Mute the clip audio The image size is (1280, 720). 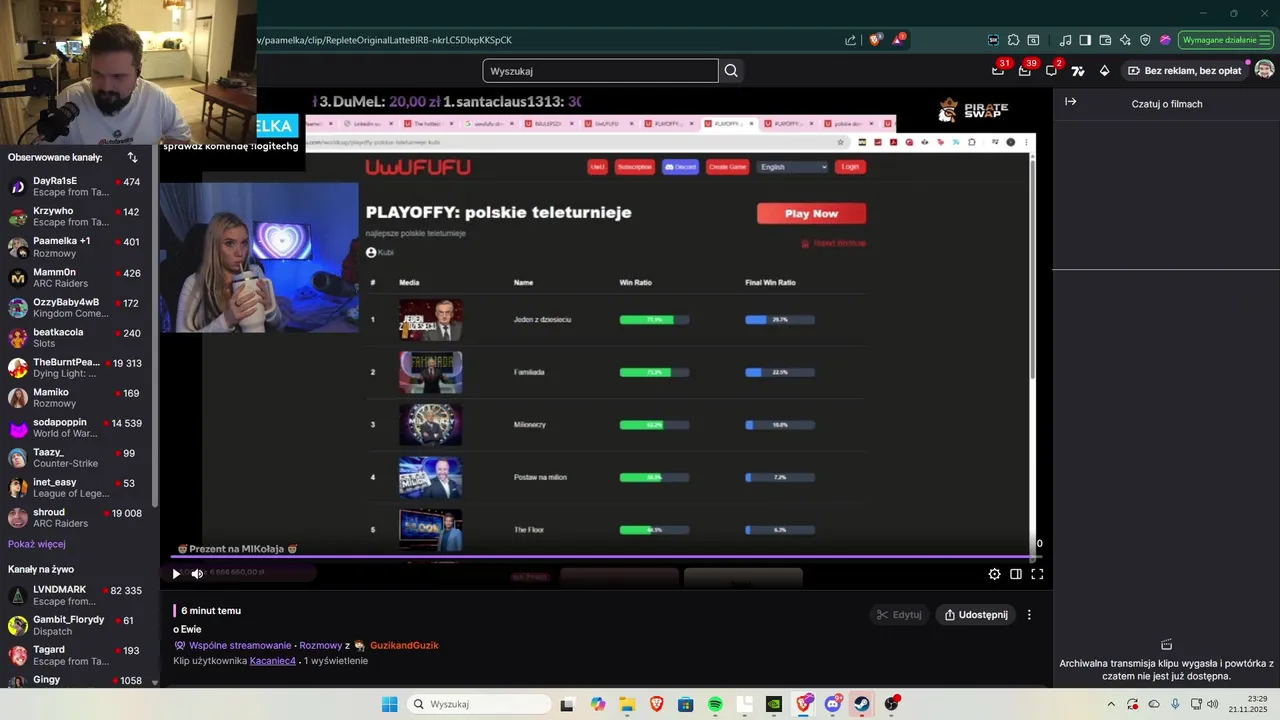[197, 574]
